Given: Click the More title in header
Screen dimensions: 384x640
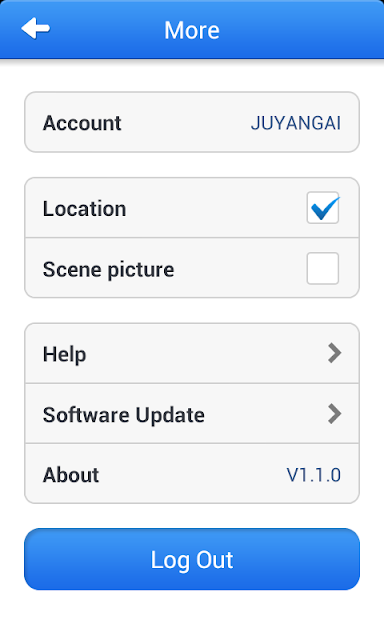Looking at the screenshot, I should pyautogui.click(x=192, y=30).
